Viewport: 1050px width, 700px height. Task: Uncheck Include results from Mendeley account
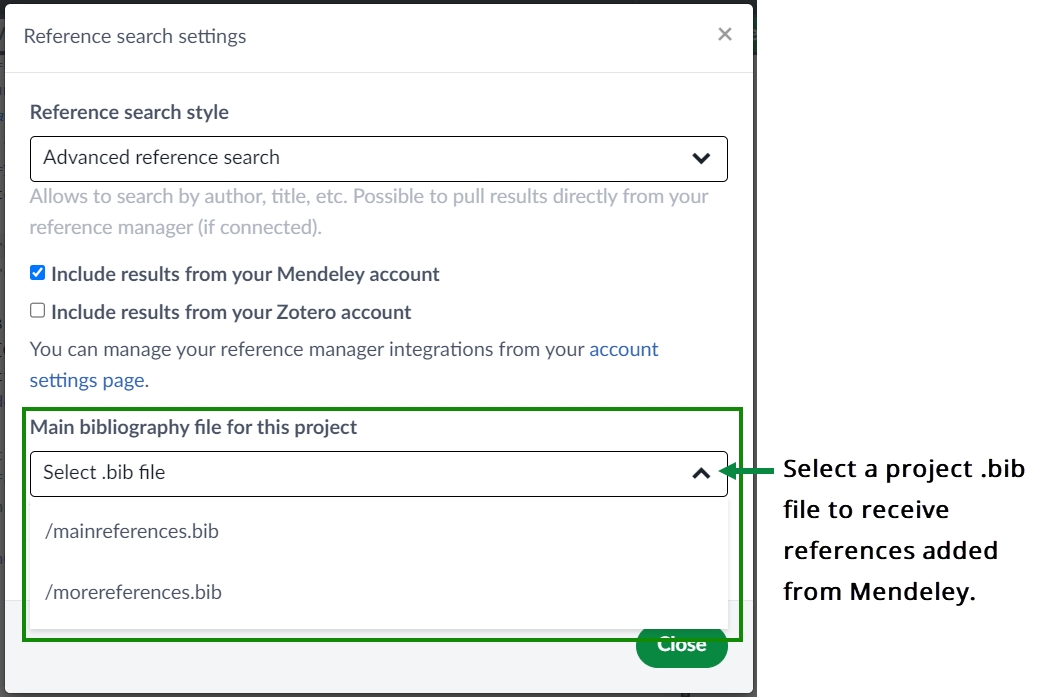point(38,273)
